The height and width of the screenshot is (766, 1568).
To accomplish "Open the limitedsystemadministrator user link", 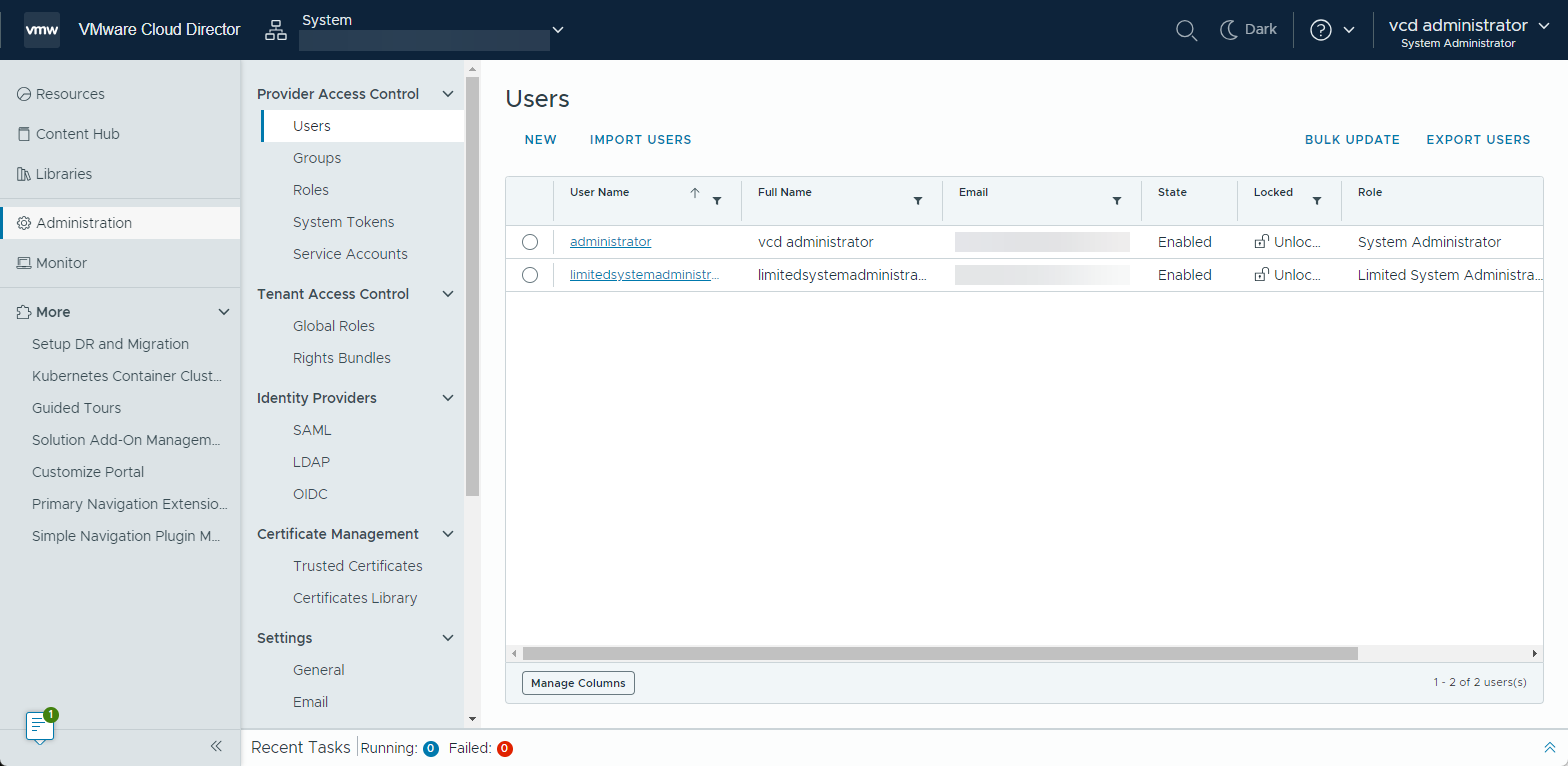I will point(645,275).
